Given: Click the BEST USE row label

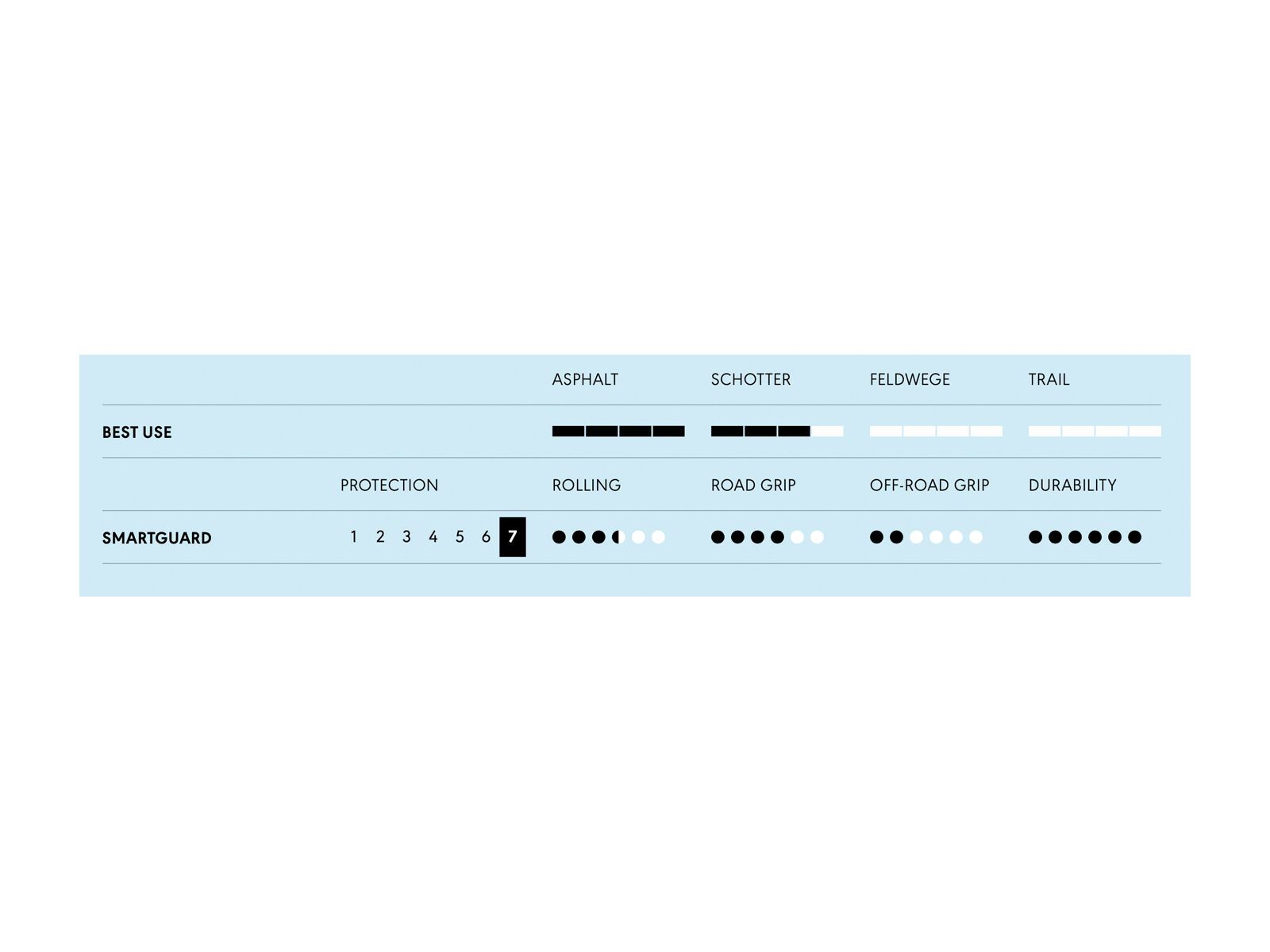Looking at the screenshot, I should [137, 432].
